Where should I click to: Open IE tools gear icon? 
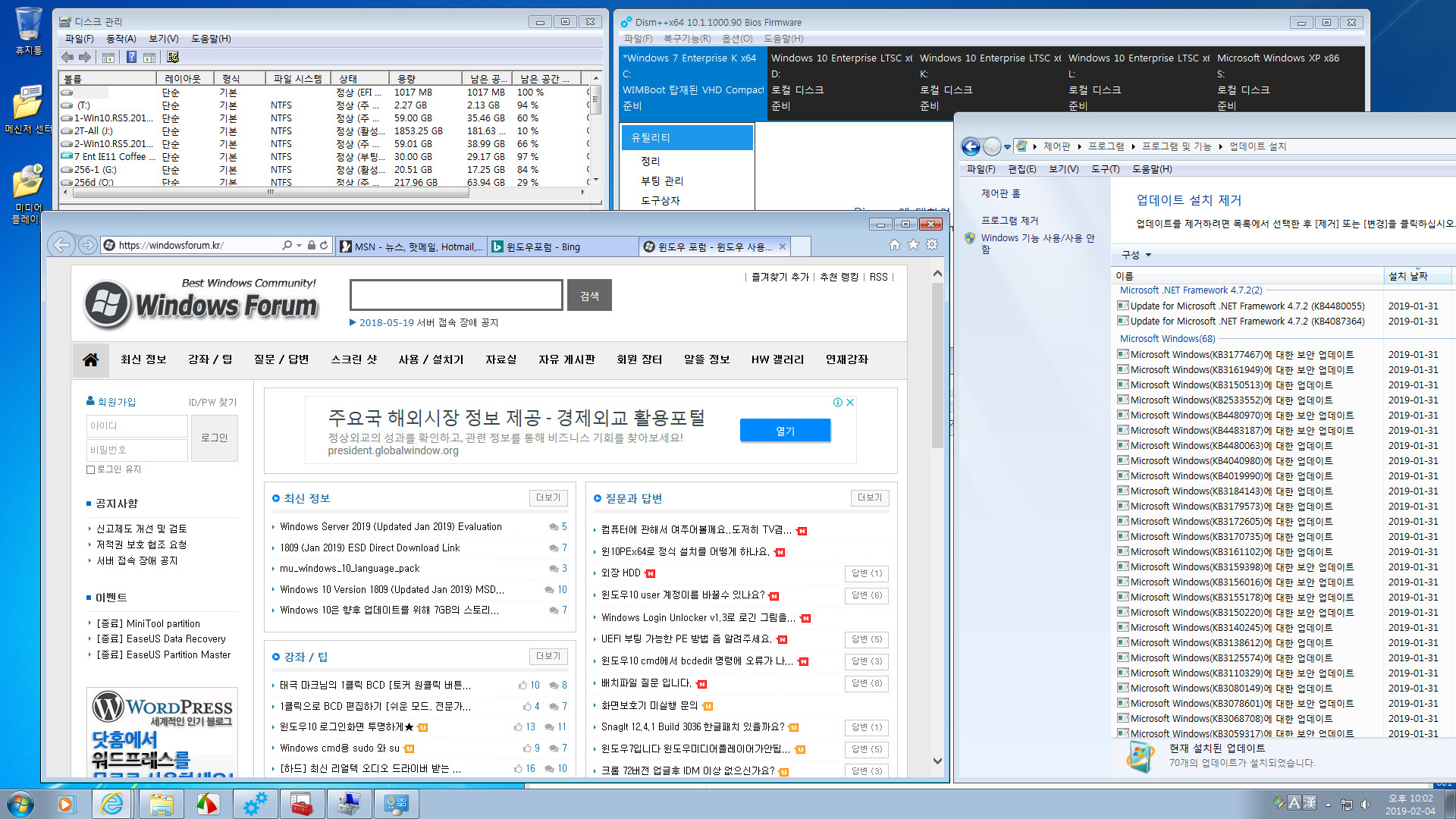(932, 245)
